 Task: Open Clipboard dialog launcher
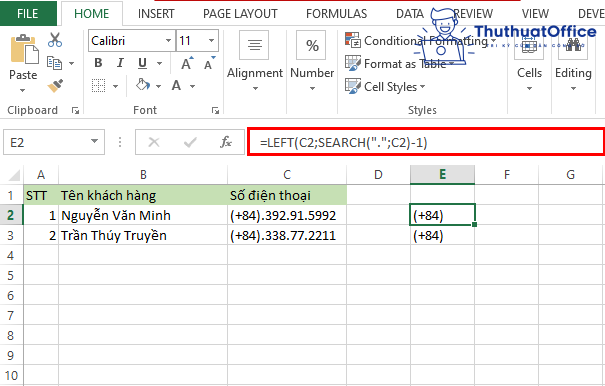coord(75,111)
